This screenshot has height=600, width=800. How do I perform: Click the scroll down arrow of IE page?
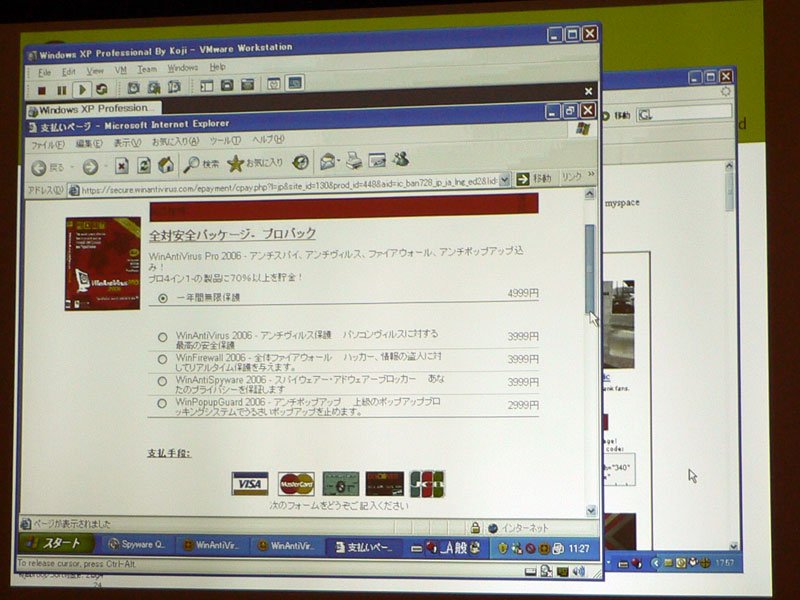click(x=591, y=511)
